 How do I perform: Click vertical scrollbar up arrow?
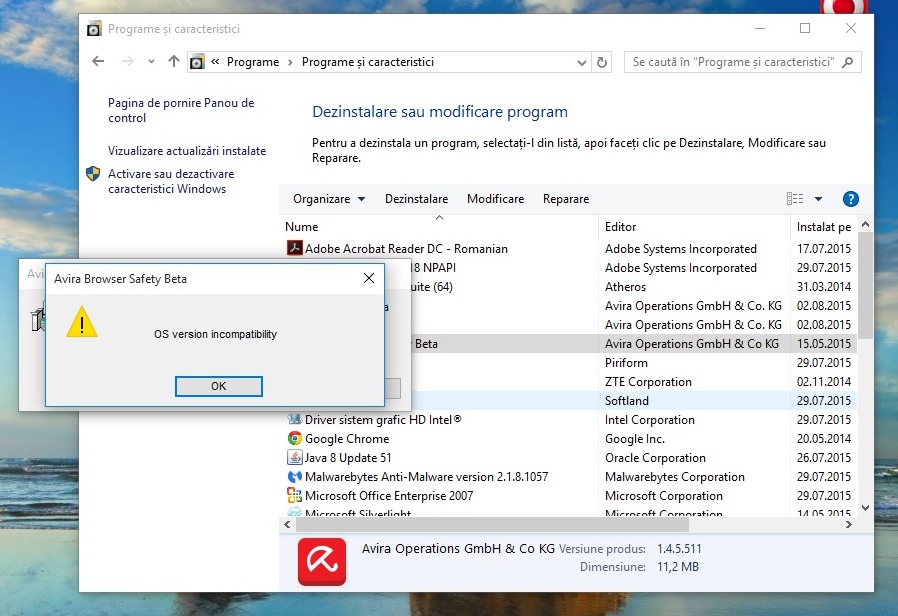click(x=865, y=225)
